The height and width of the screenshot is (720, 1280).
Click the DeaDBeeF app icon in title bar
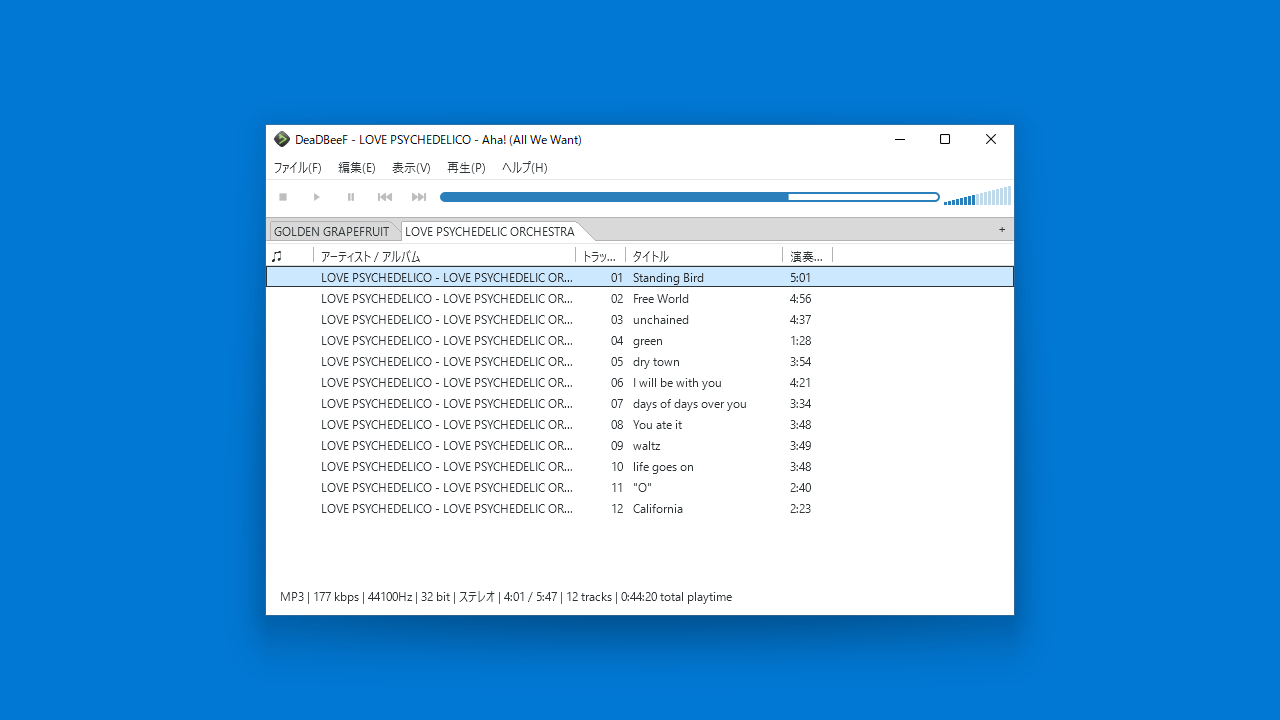282,139
